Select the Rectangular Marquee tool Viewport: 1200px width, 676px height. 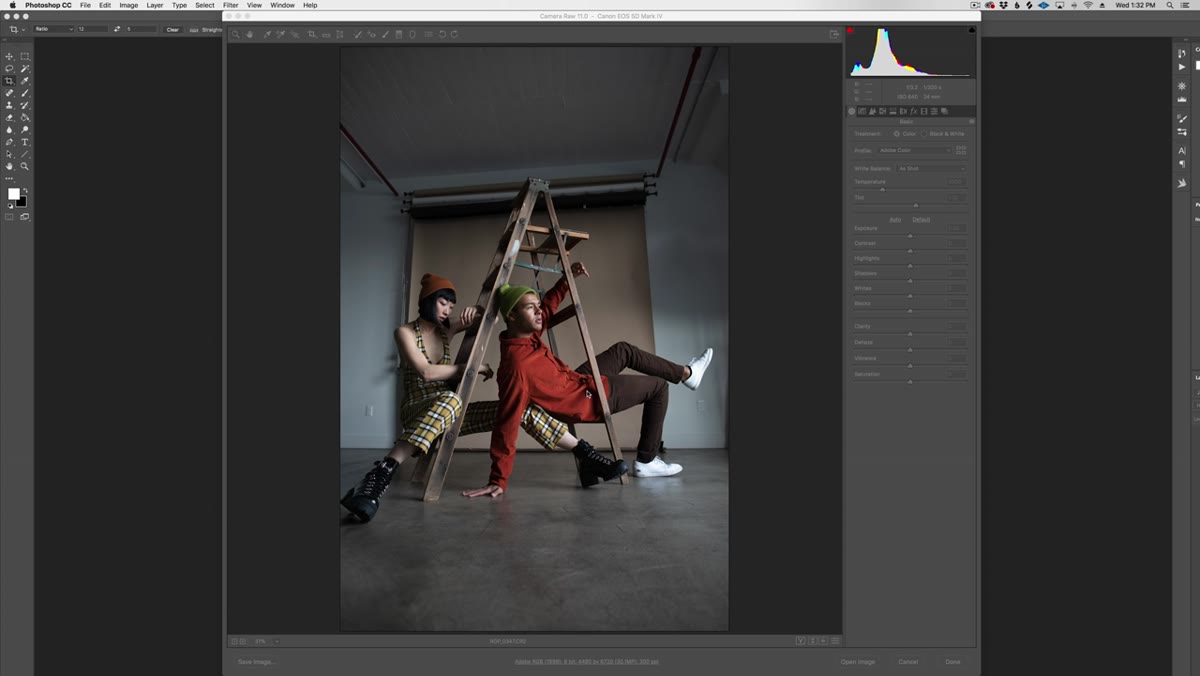25,56
